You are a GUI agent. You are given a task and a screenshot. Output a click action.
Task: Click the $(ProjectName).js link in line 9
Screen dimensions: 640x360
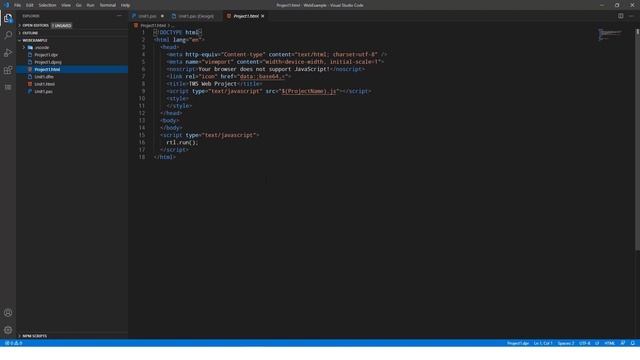point(309,91)
